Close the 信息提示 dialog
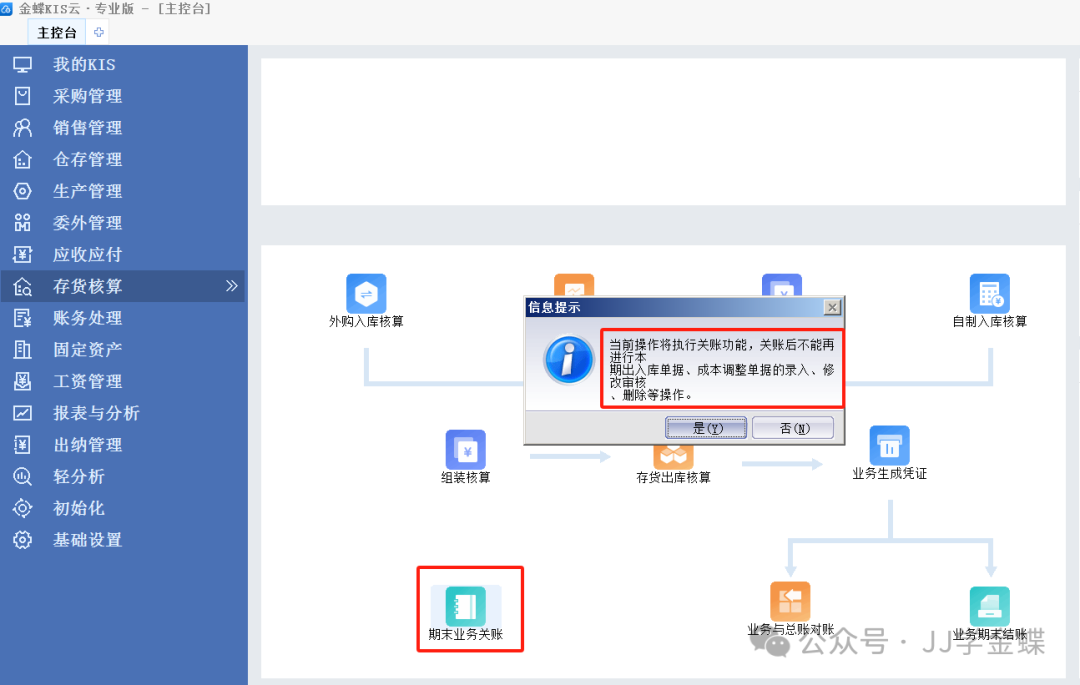 (831, 307)
